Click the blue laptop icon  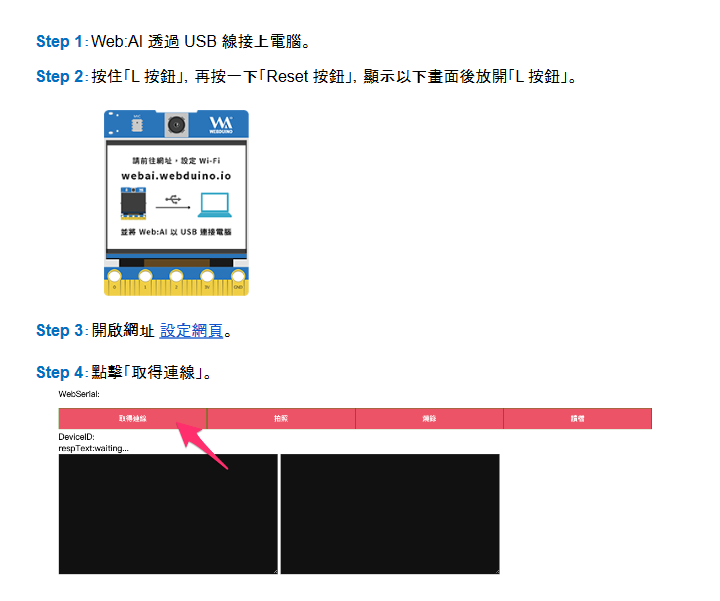click(x=215, y=205)
